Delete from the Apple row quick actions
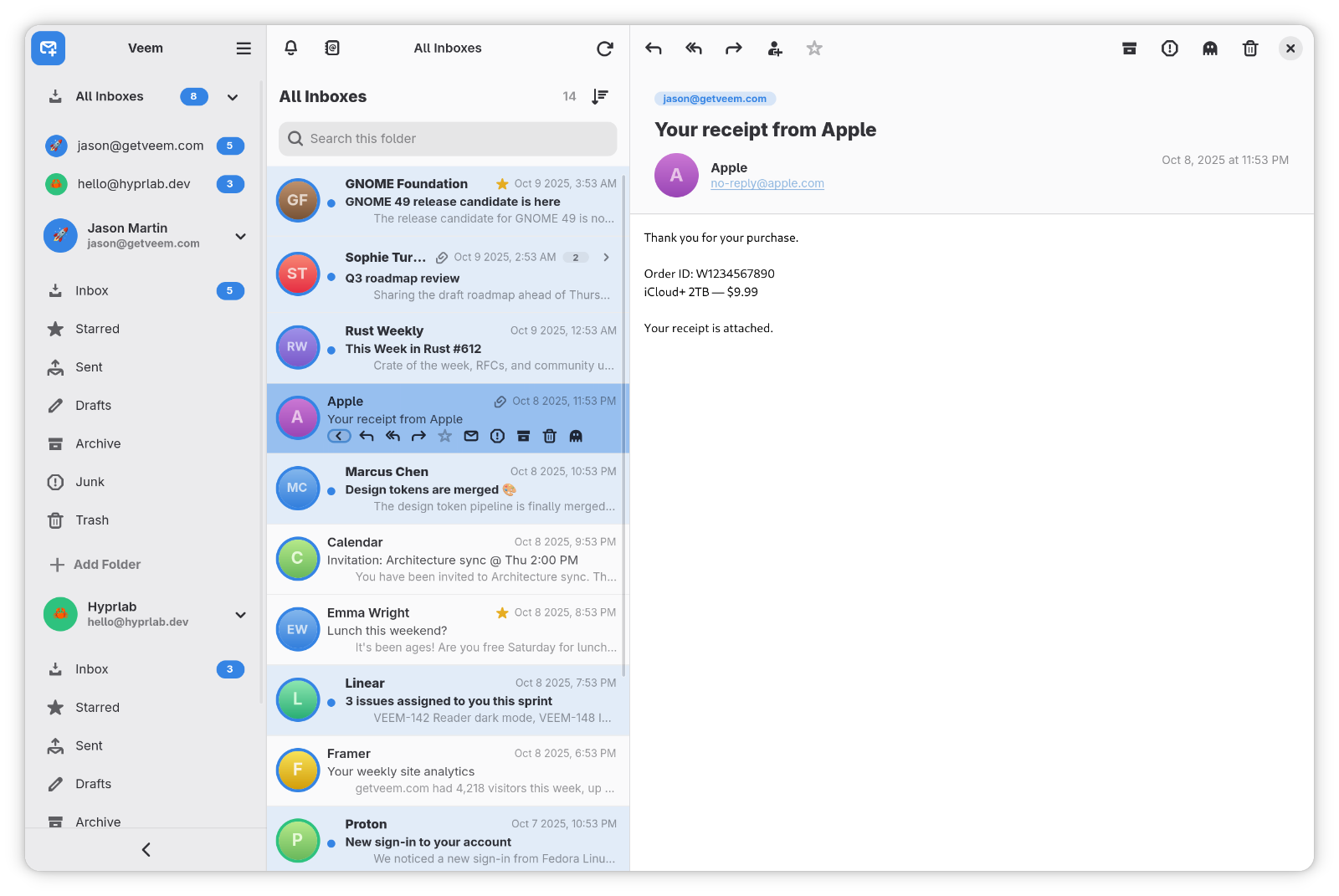1339x896 pixels. pyautogui.click(x=550, y=436)
